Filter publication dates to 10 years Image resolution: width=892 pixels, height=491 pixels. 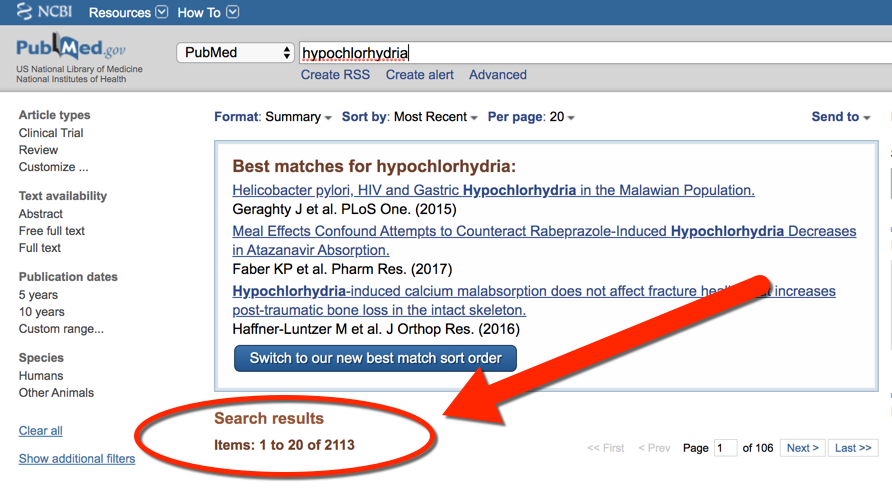[42, 312]
